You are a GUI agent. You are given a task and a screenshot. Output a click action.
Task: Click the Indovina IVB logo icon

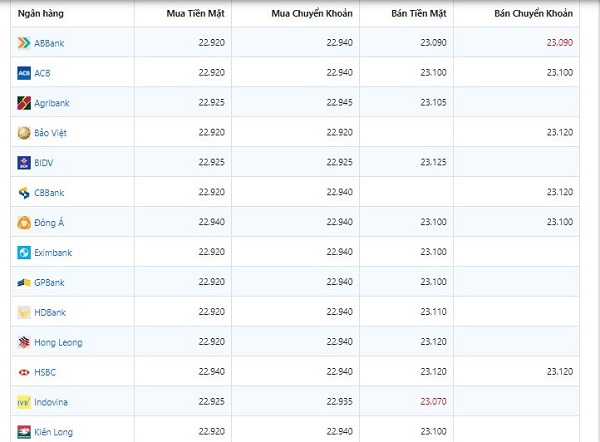[x=24, y=402]
